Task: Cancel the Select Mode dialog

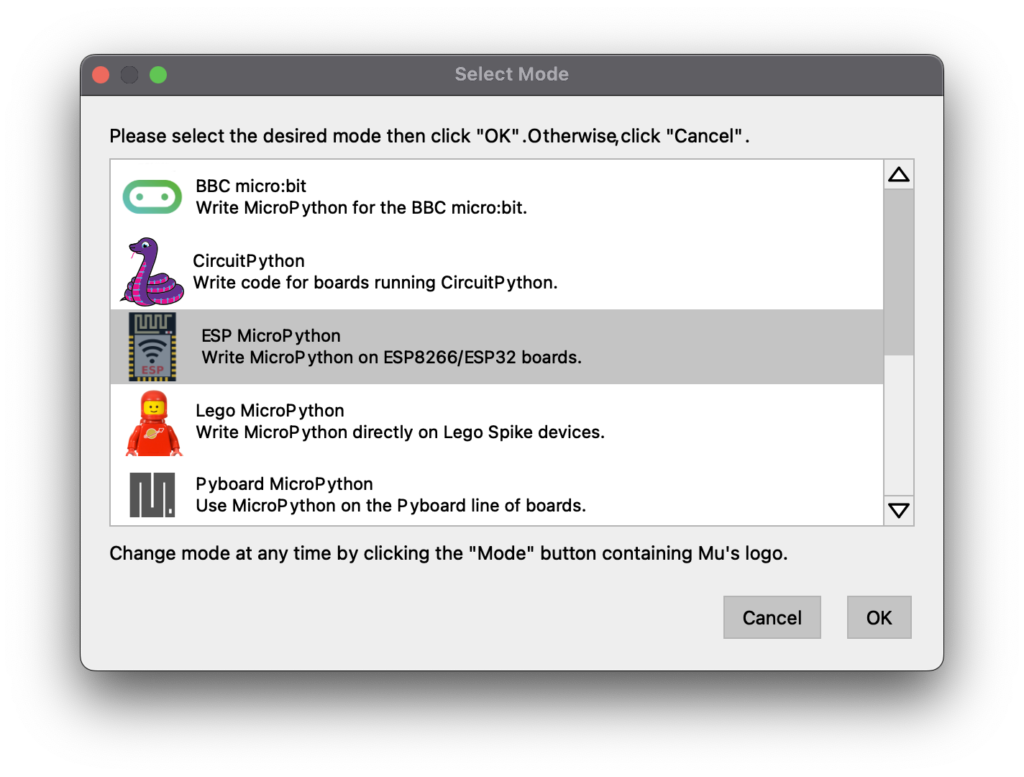Action: (x=772, y=618)
